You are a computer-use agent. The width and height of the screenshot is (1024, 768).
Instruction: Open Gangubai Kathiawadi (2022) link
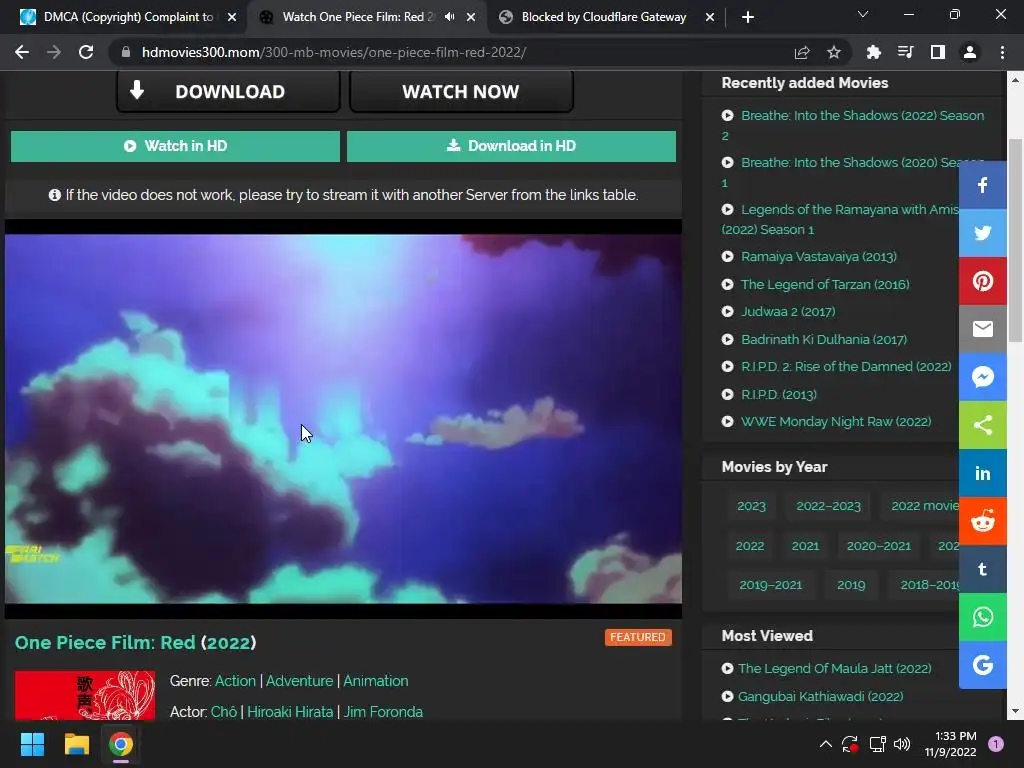[820, 697]
